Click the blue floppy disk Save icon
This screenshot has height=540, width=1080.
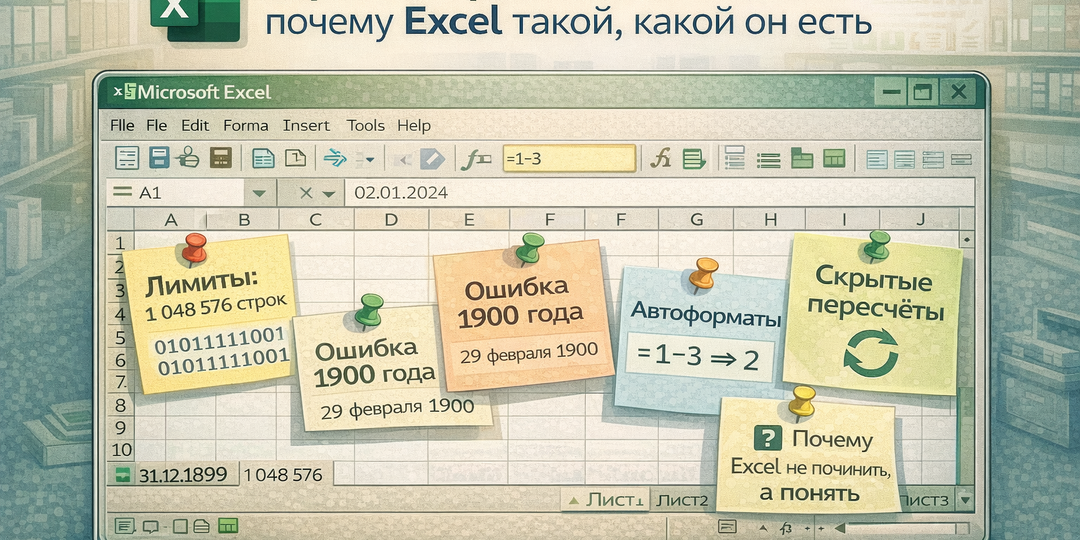[160, 158]
